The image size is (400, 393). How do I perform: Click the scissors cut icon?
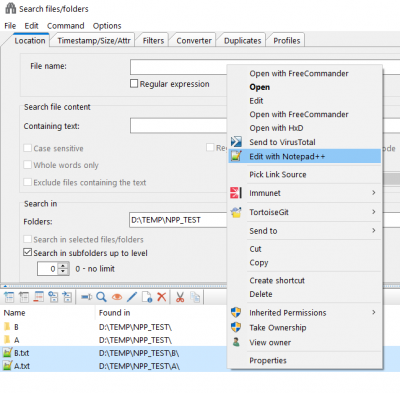coord(180,297)
